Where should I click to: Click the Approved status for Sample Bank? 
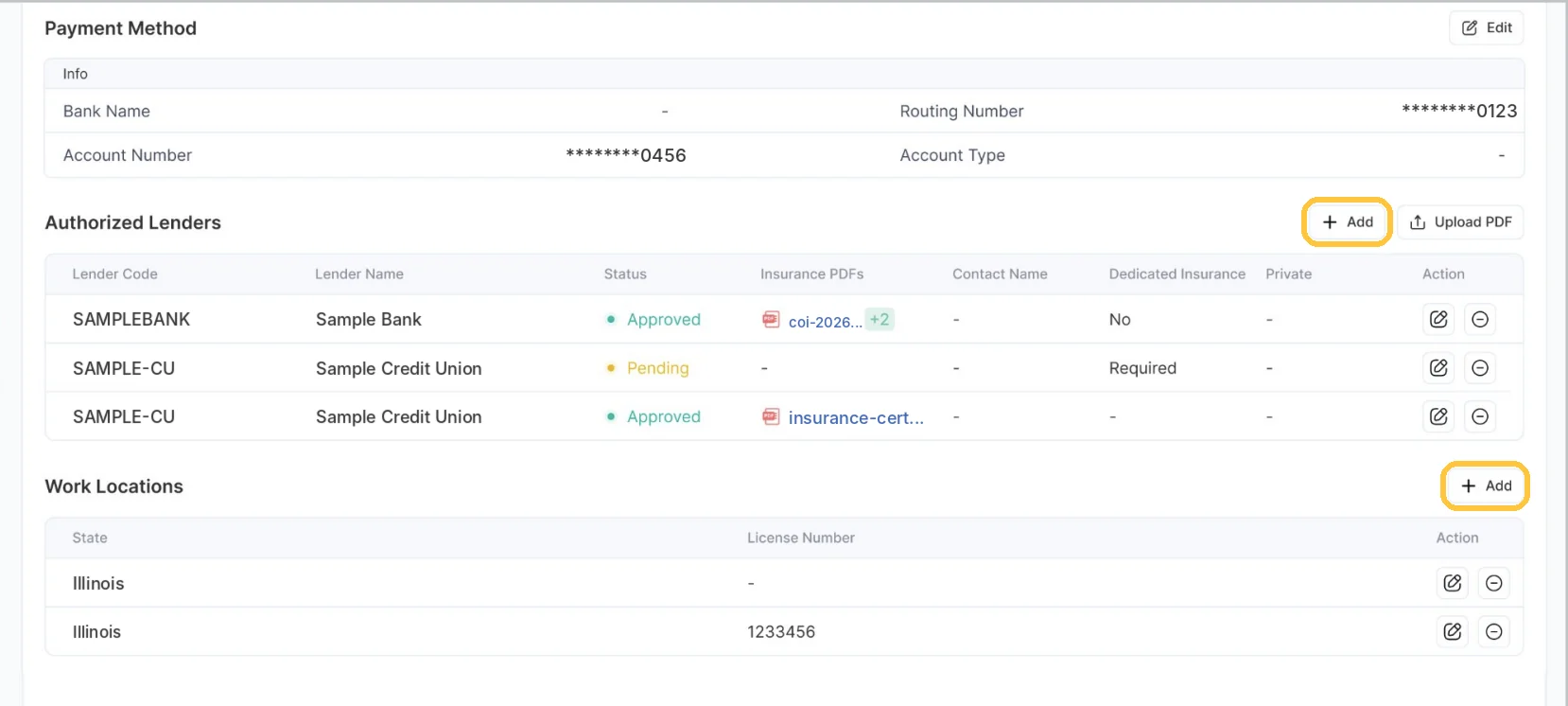pyautogui.click(x=664, y=320)
